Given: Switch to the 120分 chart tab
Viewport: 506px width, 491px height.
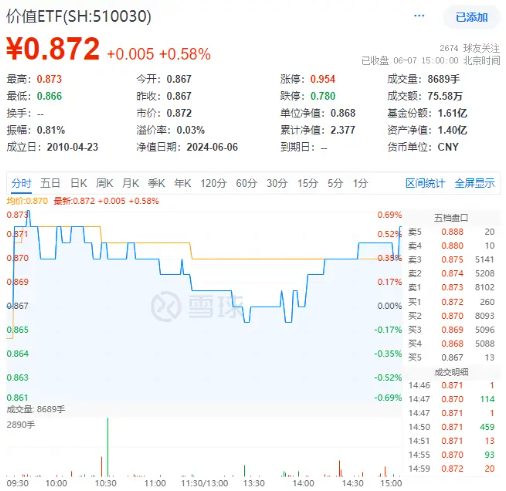Looking at the screenshot, I should (x=214, y=183).
